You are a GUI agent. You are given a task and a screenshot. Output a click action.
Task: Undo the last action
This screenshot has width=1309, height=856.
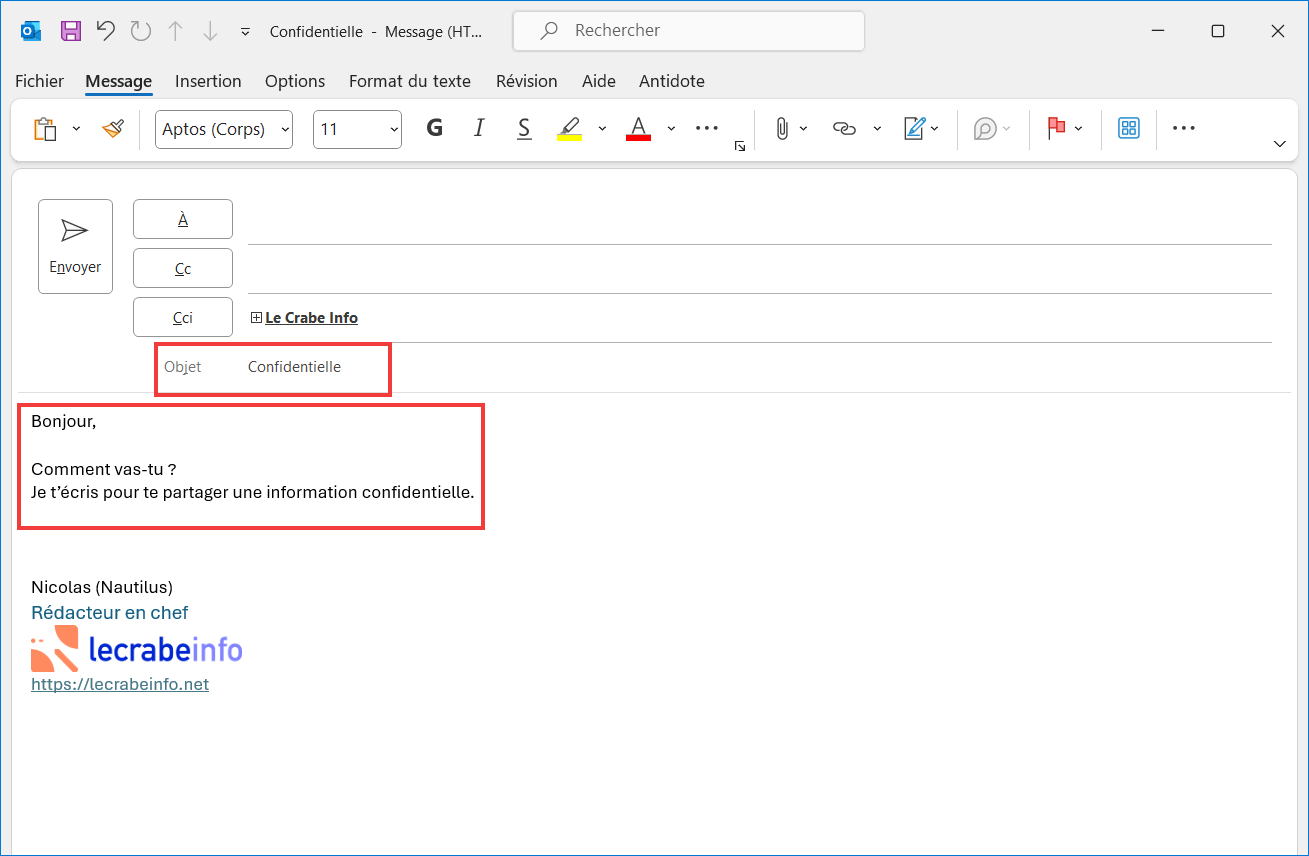click(x=106, y=31)
